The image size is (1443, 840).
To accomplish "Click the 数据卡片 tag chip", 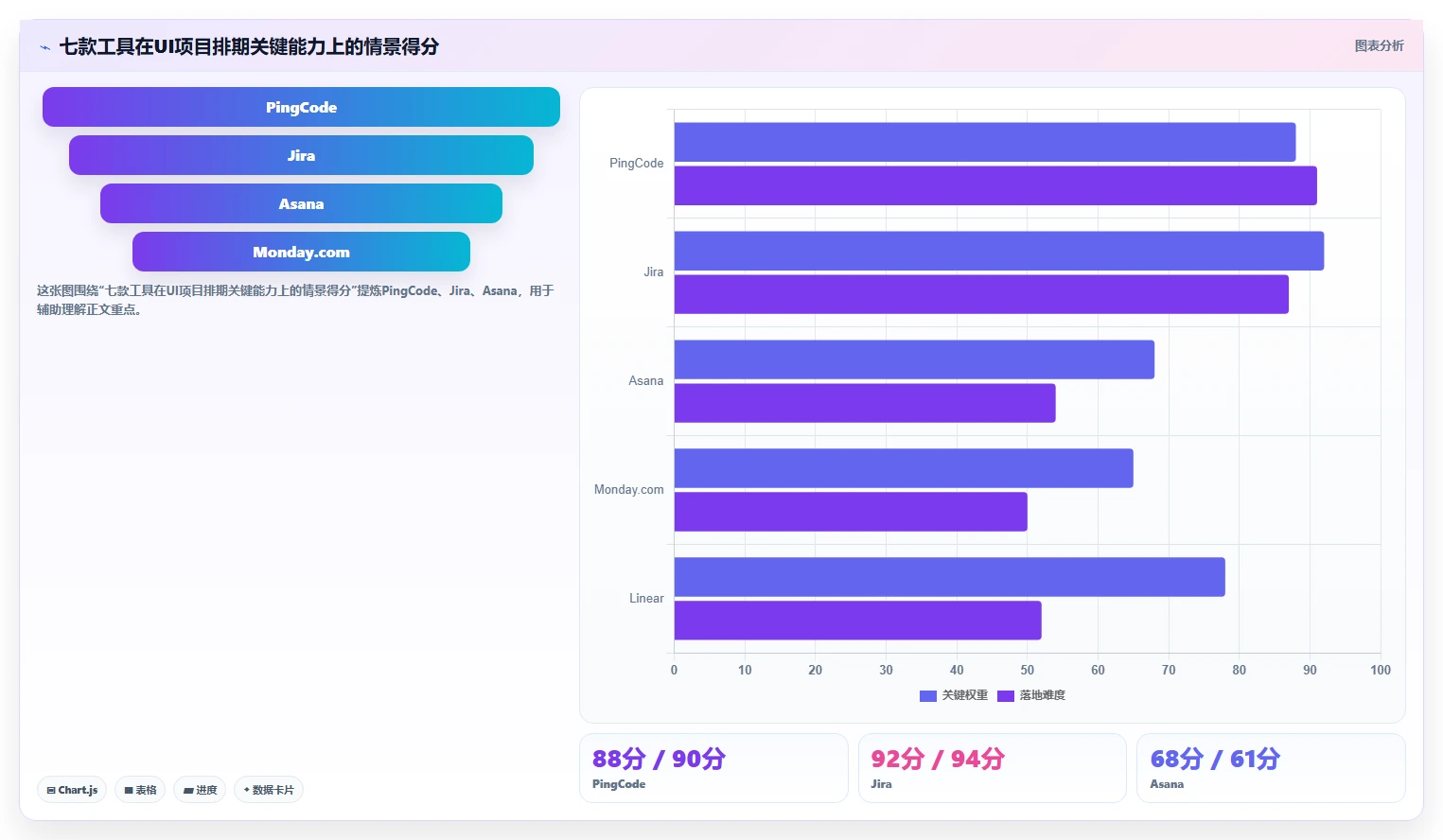I will (x=269, y=790).
